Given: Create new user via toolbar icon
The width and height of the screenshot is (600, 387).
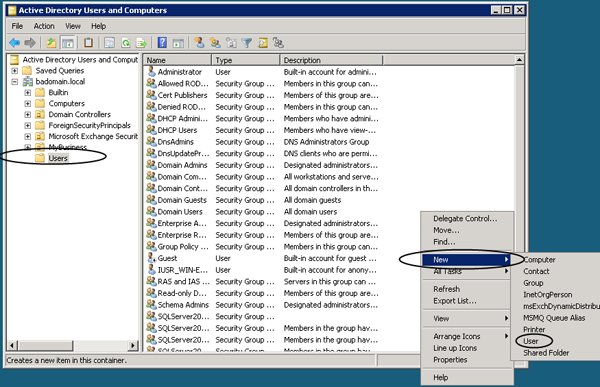Looking at the screenshot, I should pos(199,42).
